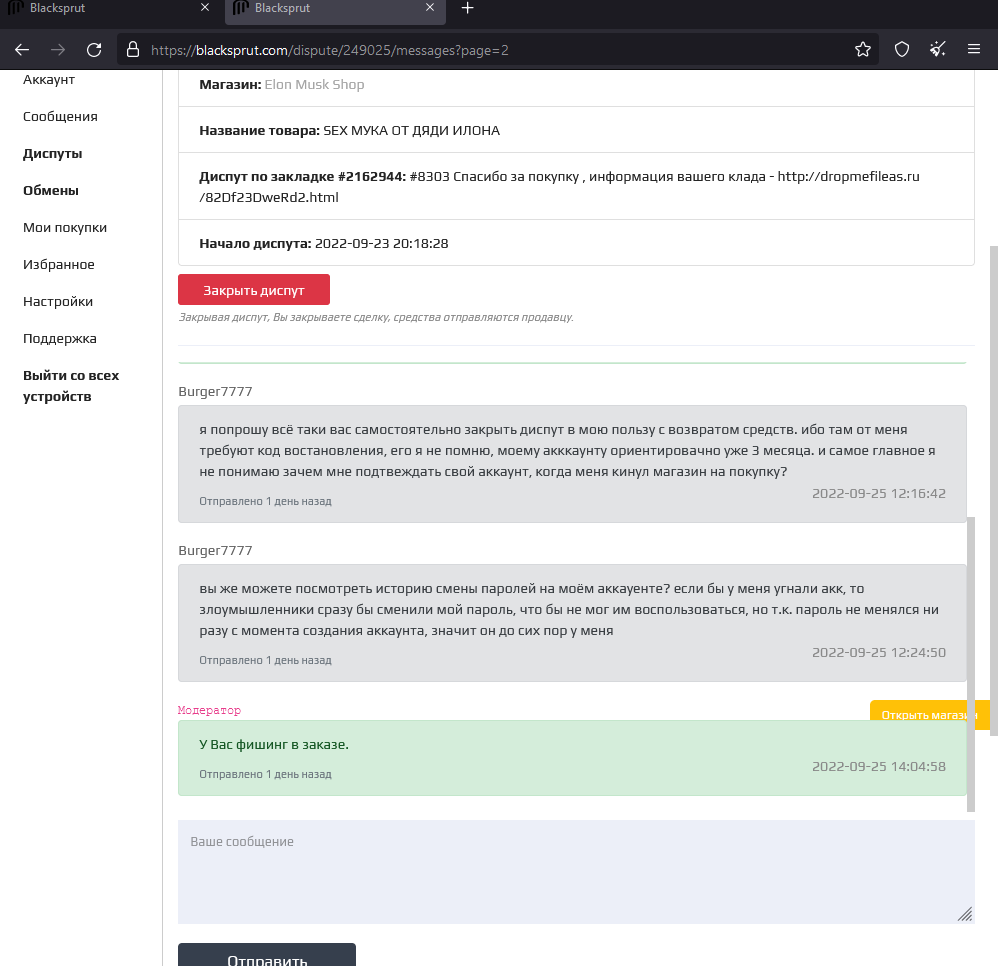Open the shield protection icon in toolbar
This screenshot has height=966, width=998.
point(902,50)
